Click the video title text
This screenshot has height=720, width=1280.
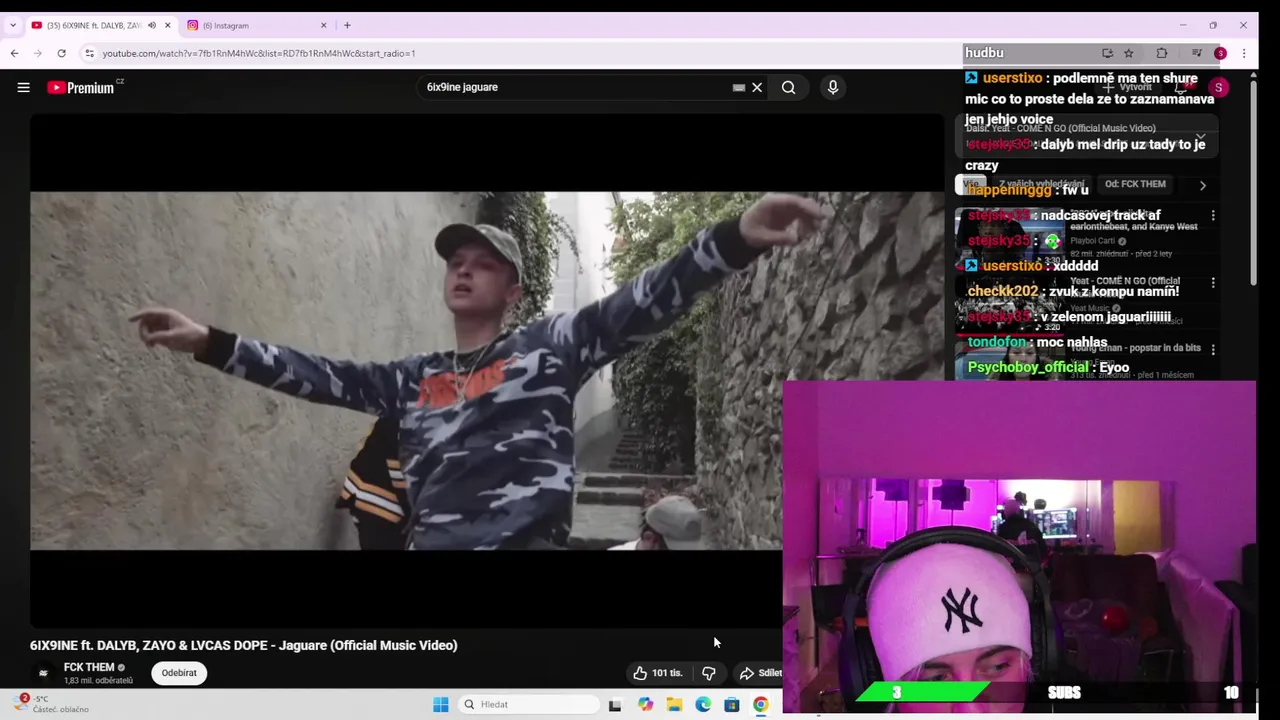pos(243,645)
